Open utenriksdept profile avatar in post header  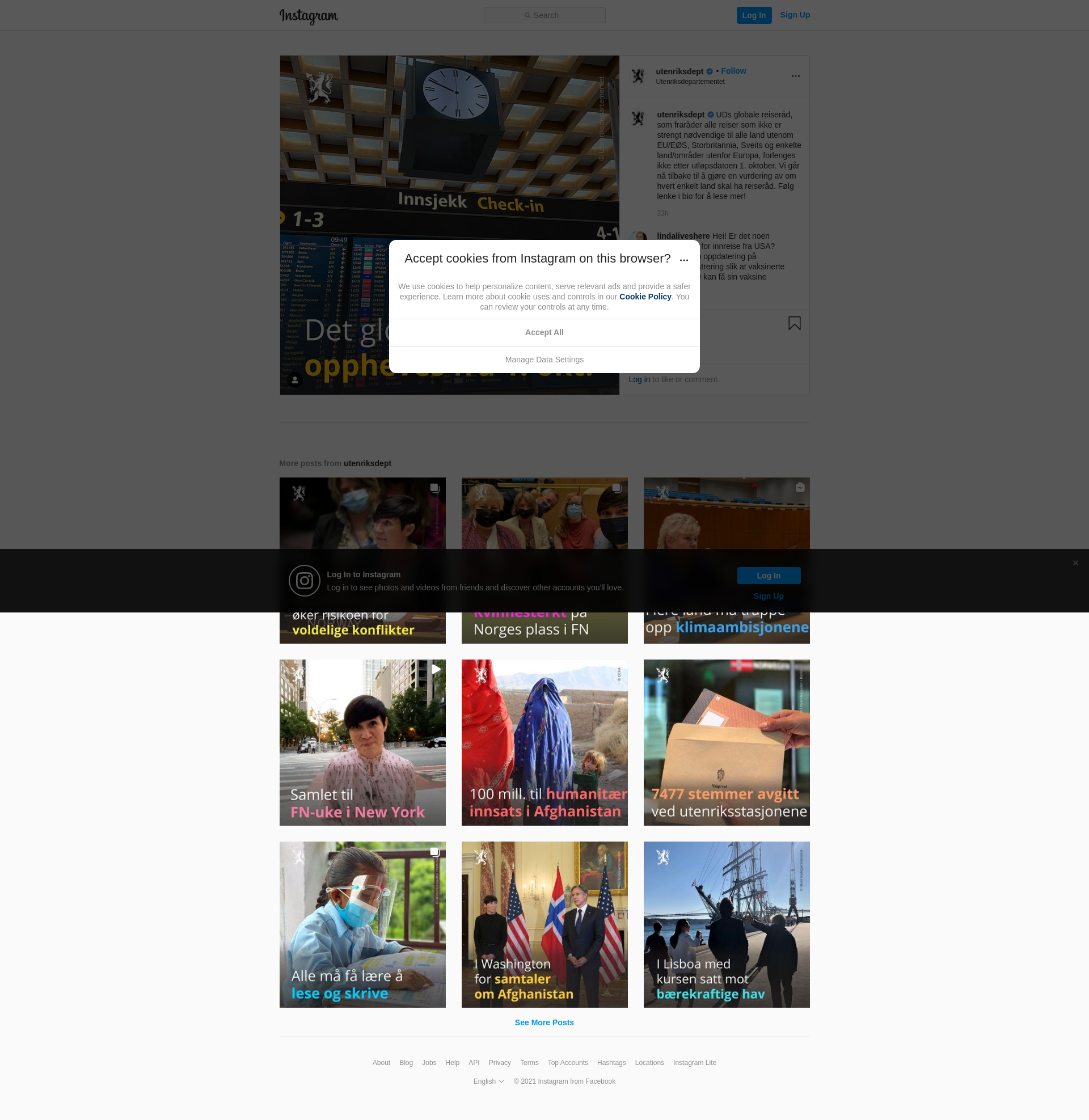point(638,75)
